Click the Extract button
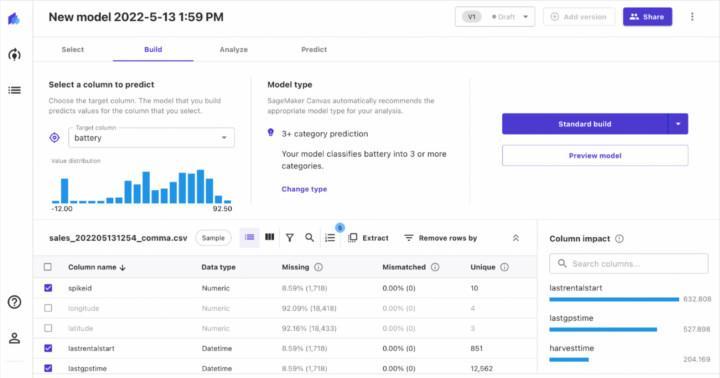The height and width of the screenshot is (378, 720). [x=368, y=238]
